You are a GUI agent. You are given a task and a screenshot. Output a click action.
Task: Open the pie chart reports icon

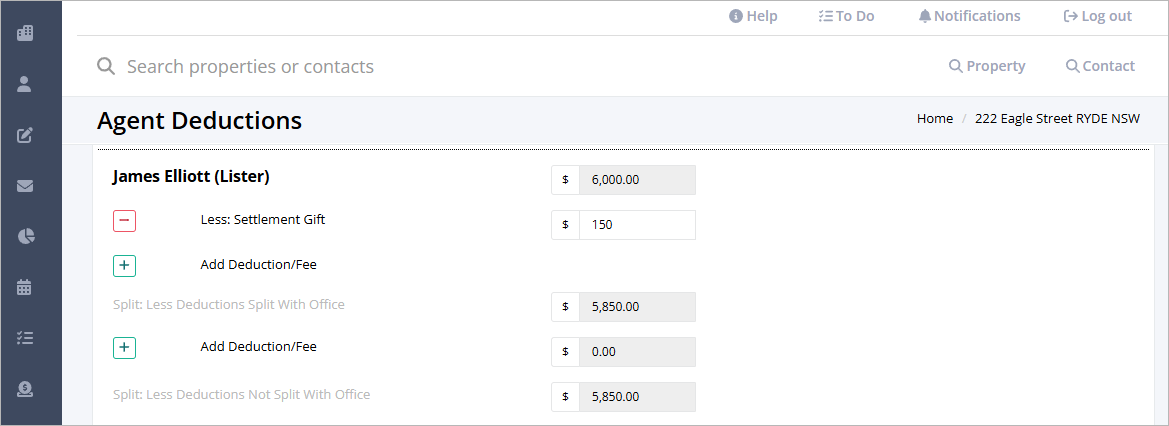(26, 237)
